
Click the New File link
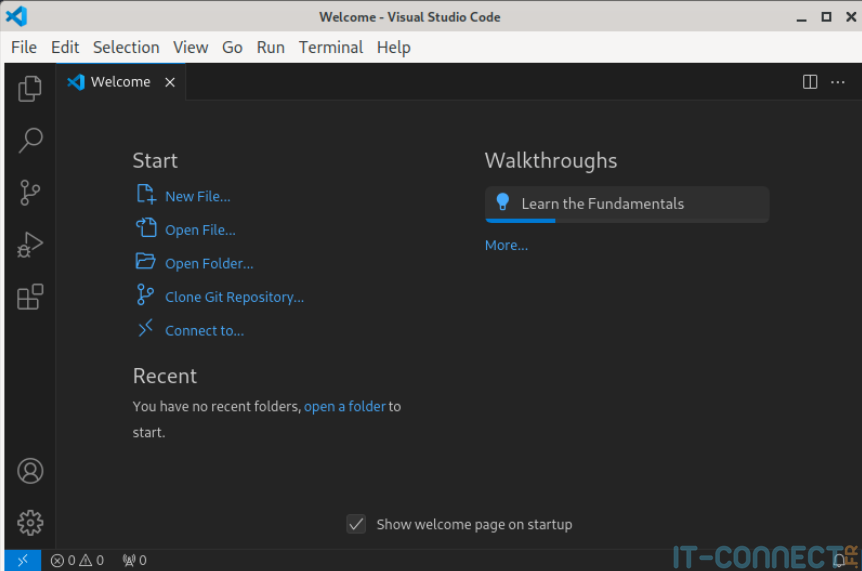pos(197,196)
